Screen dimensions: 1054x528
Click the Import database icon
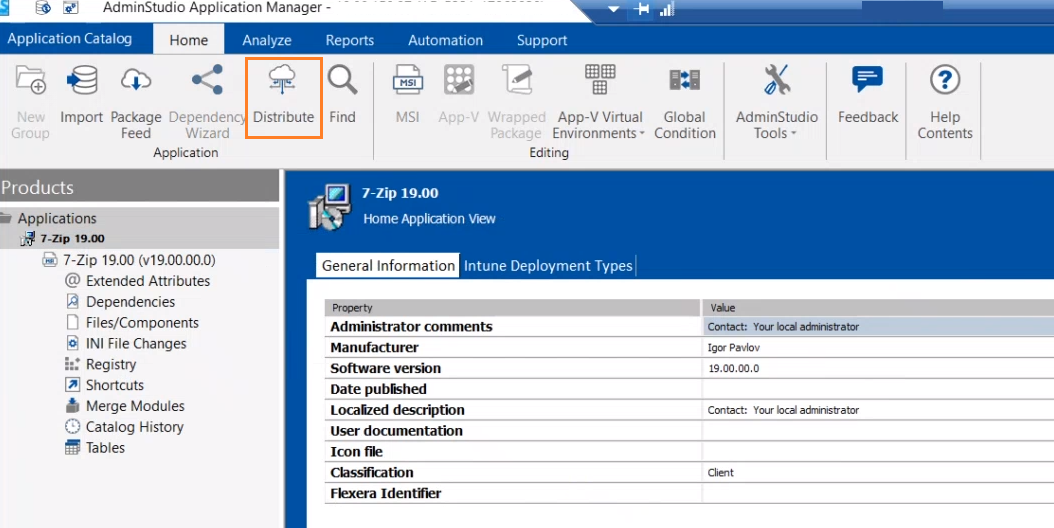coord(82,80)
